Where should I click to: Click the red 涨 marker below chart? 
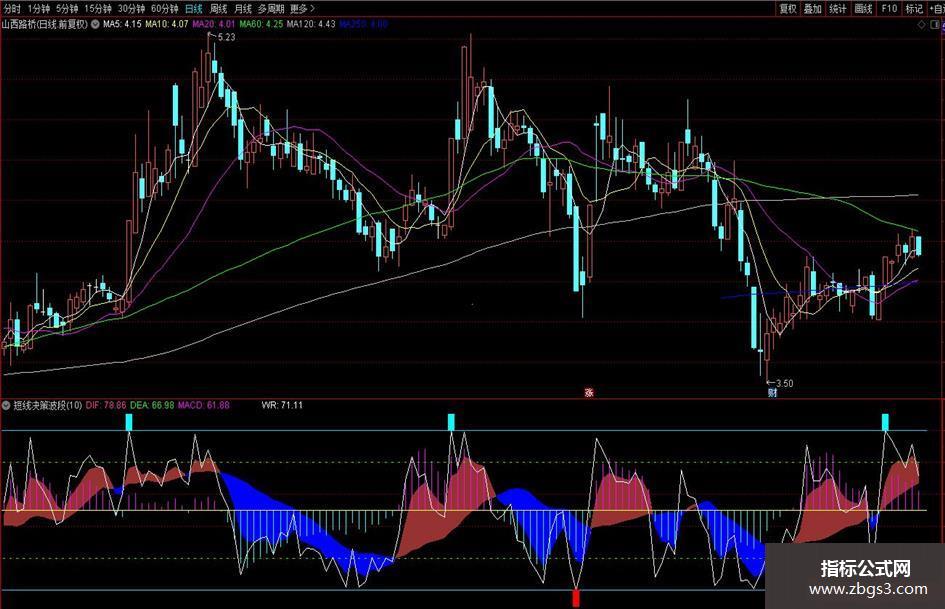(x=589, y=393)
